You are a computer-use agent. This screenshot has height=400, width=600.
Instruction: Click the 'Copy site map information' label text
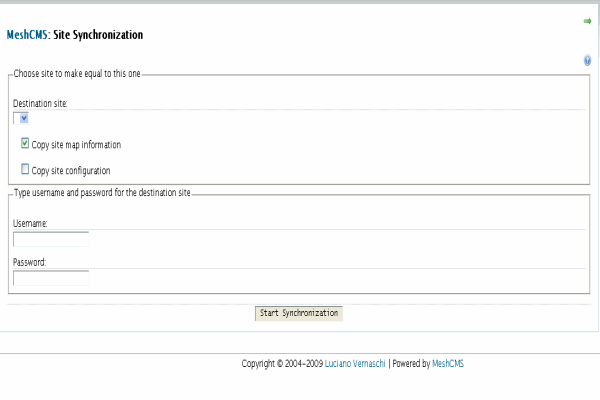76,145
